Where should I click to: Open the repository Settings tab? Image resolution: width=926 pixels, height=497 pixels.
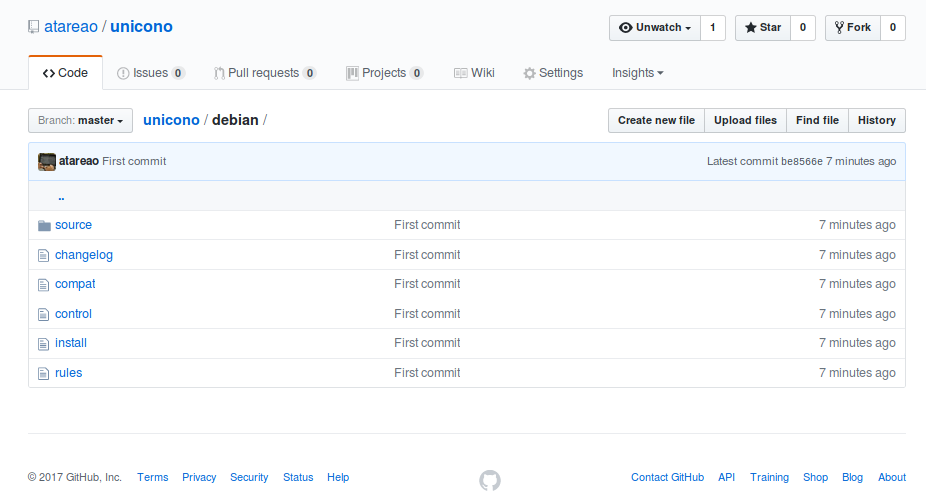pyautogui.click(x=553, y=73)
